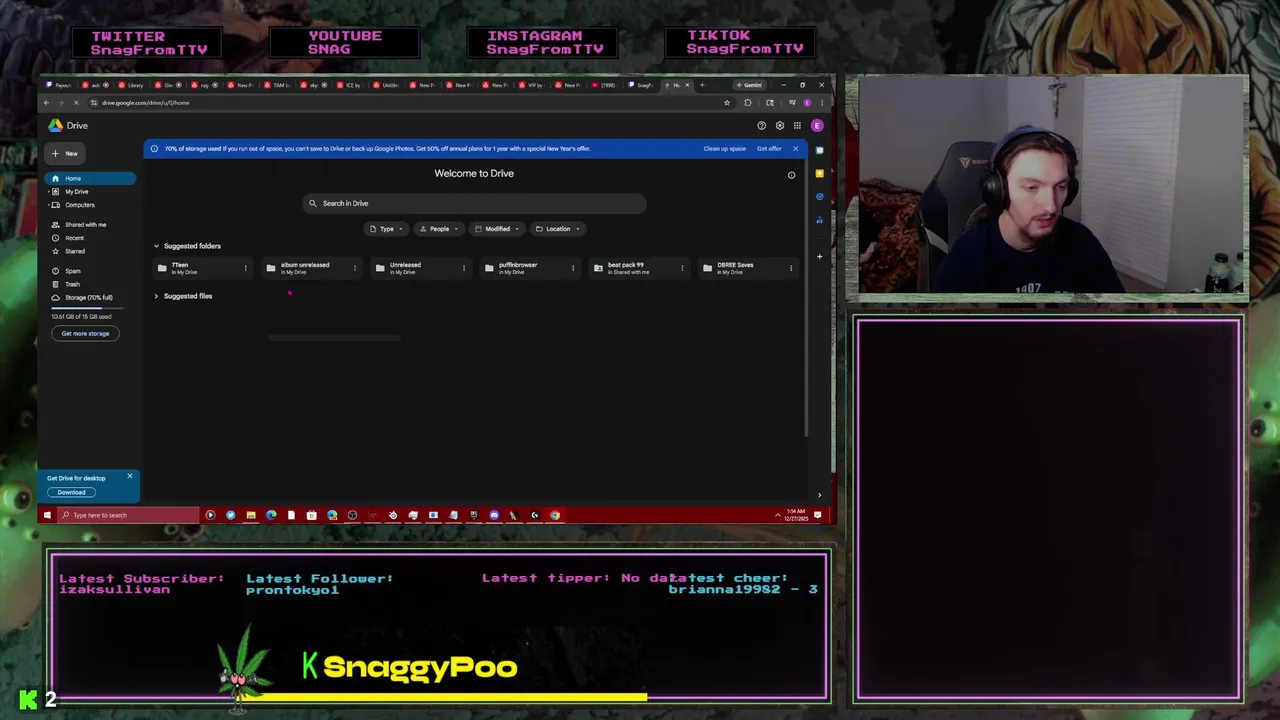This screenshot has width=1280, height=720.
Task: Open more options for the Unreleased folder
Action: (463, 268)
